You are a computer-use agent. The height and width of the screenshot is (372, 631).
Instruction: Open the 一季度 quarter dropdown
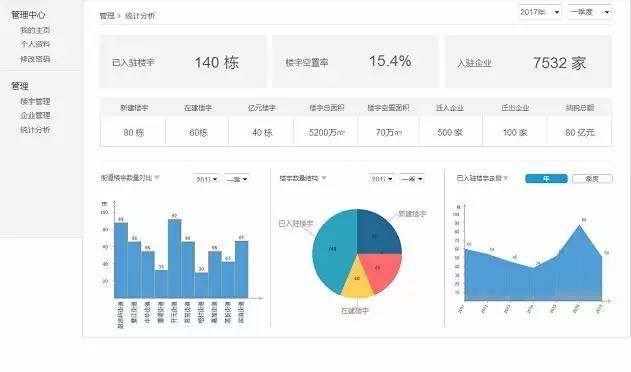(x=590, y=12)
